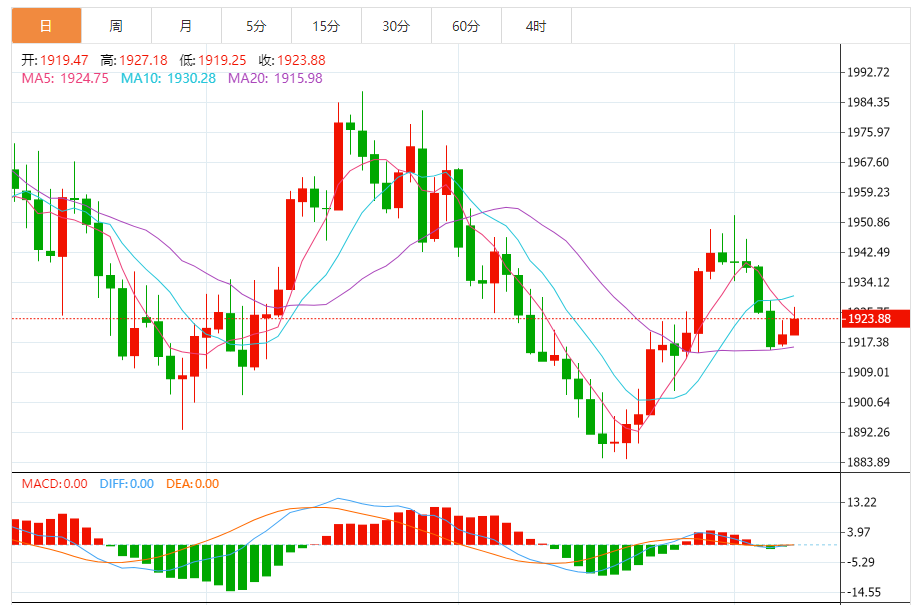
Task: Open the 15分 timeframe tab
Action: 326,26
